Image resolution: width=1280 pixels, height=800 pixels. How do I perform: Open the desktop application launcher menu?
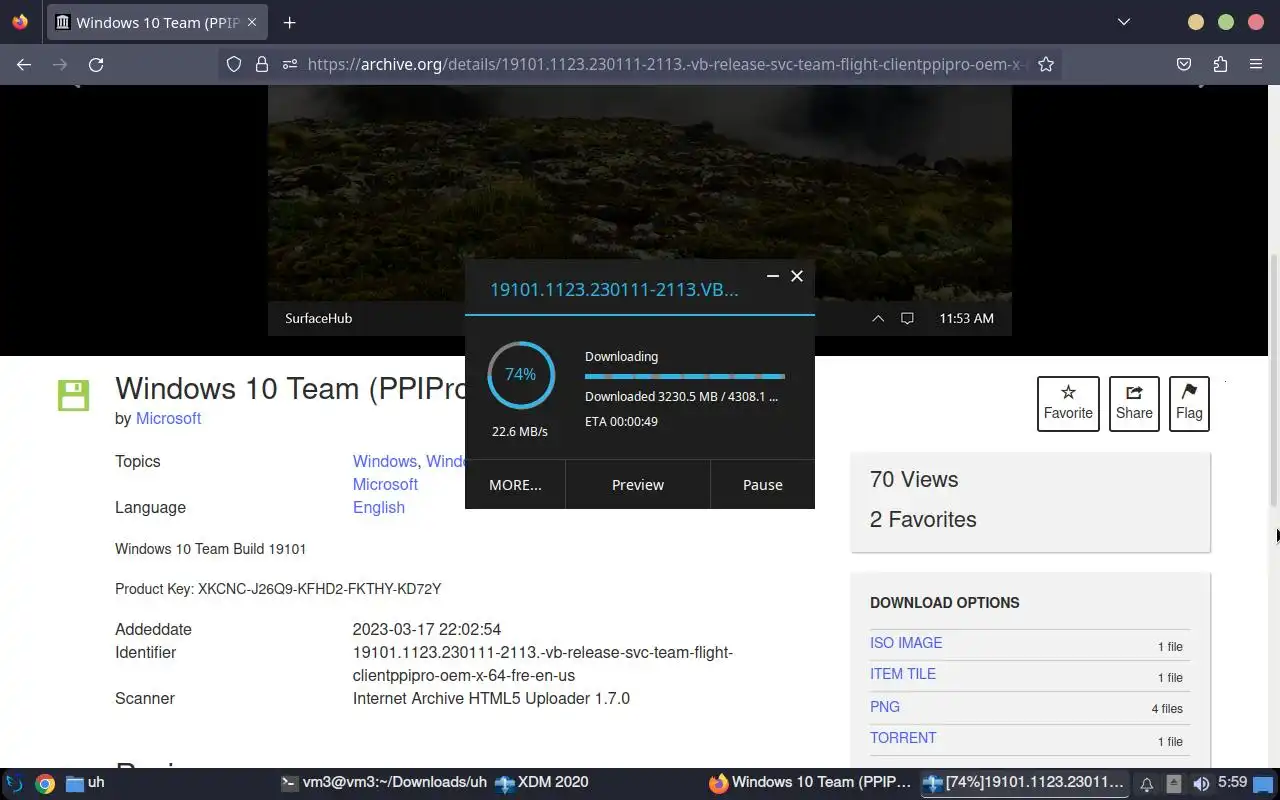tap(14, 783)
